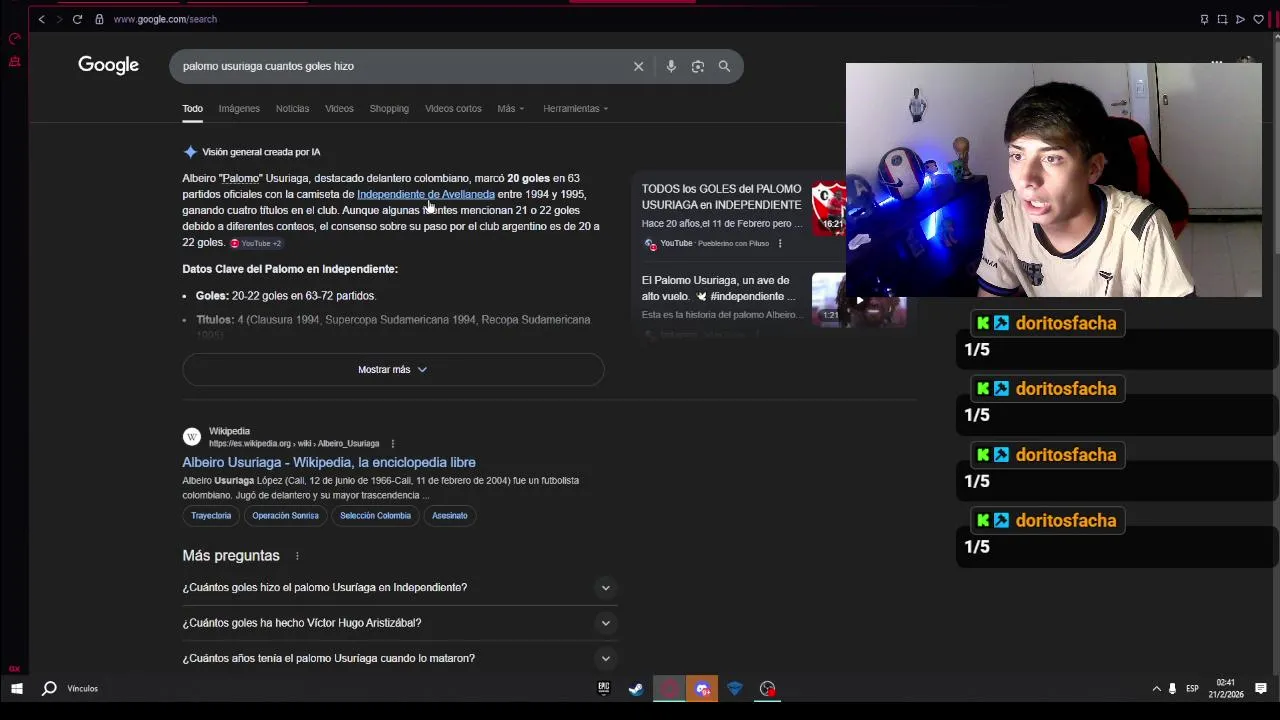The height and width of the screenshot is (720, 1280).
Task: Click the first doritosfacha badge
Action: tap(1048, 323)
